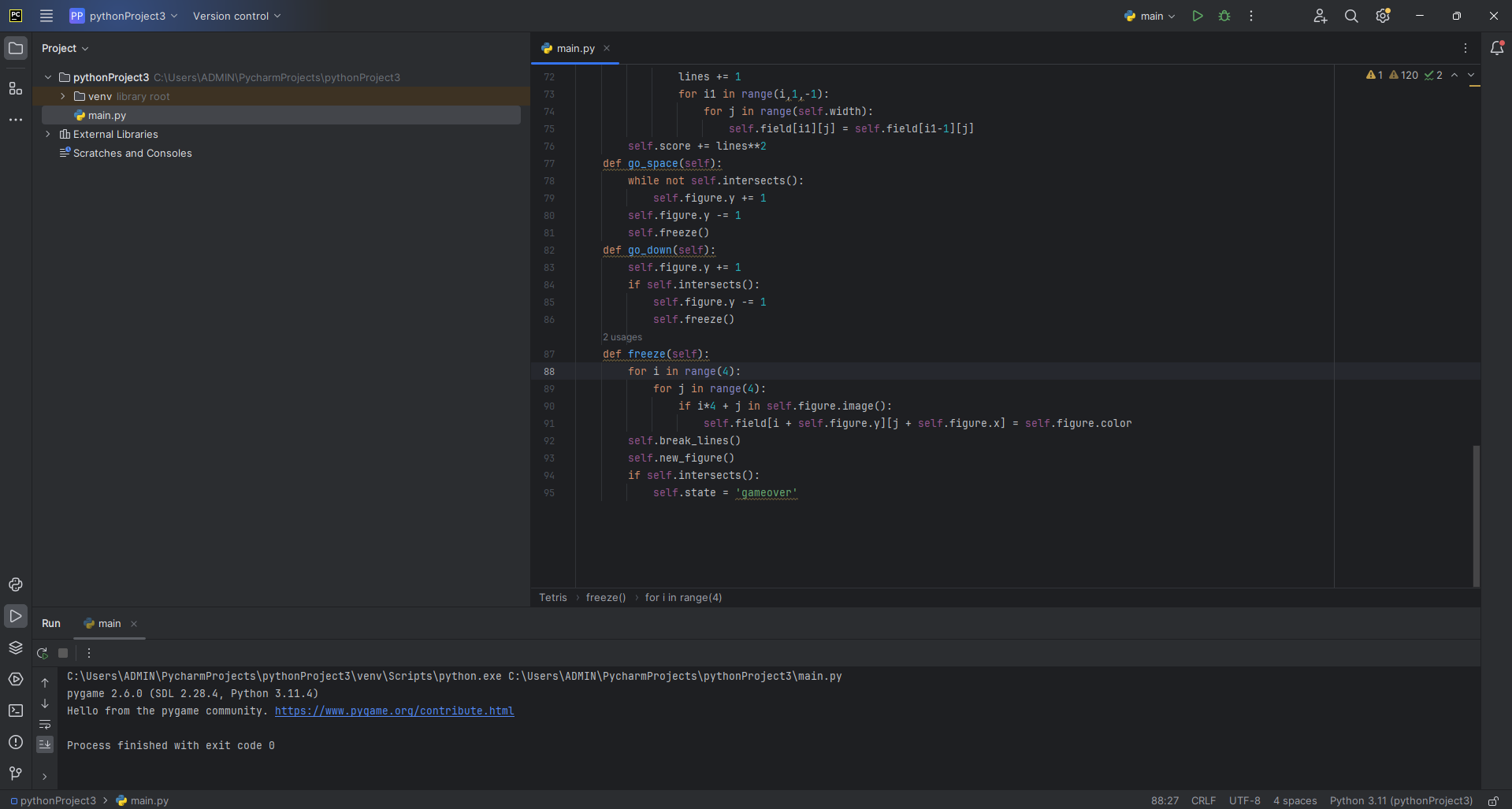The width and height of the screenshot is (1512, 809).
Task: Open editor tab options menu
Action: [1466, 48]
